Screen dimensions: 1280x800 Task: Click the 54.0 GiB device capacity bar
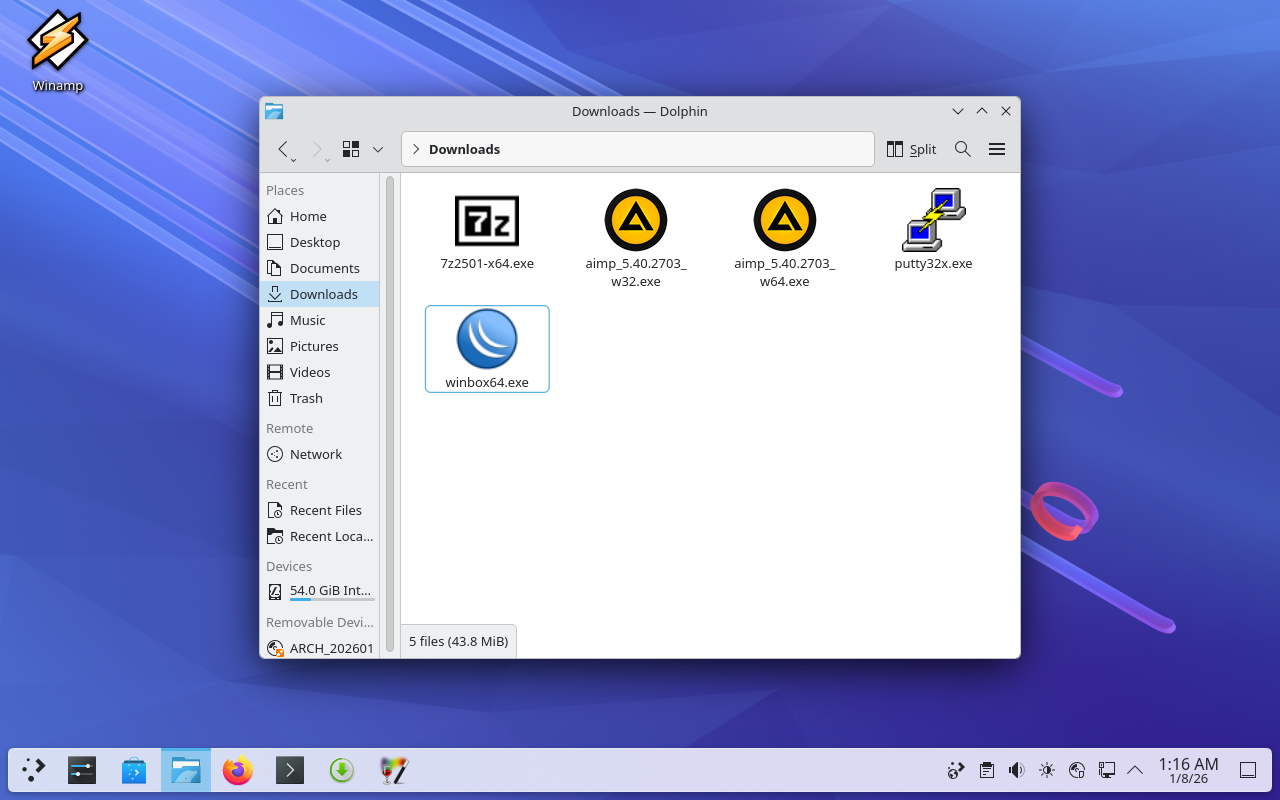[332, 599]
